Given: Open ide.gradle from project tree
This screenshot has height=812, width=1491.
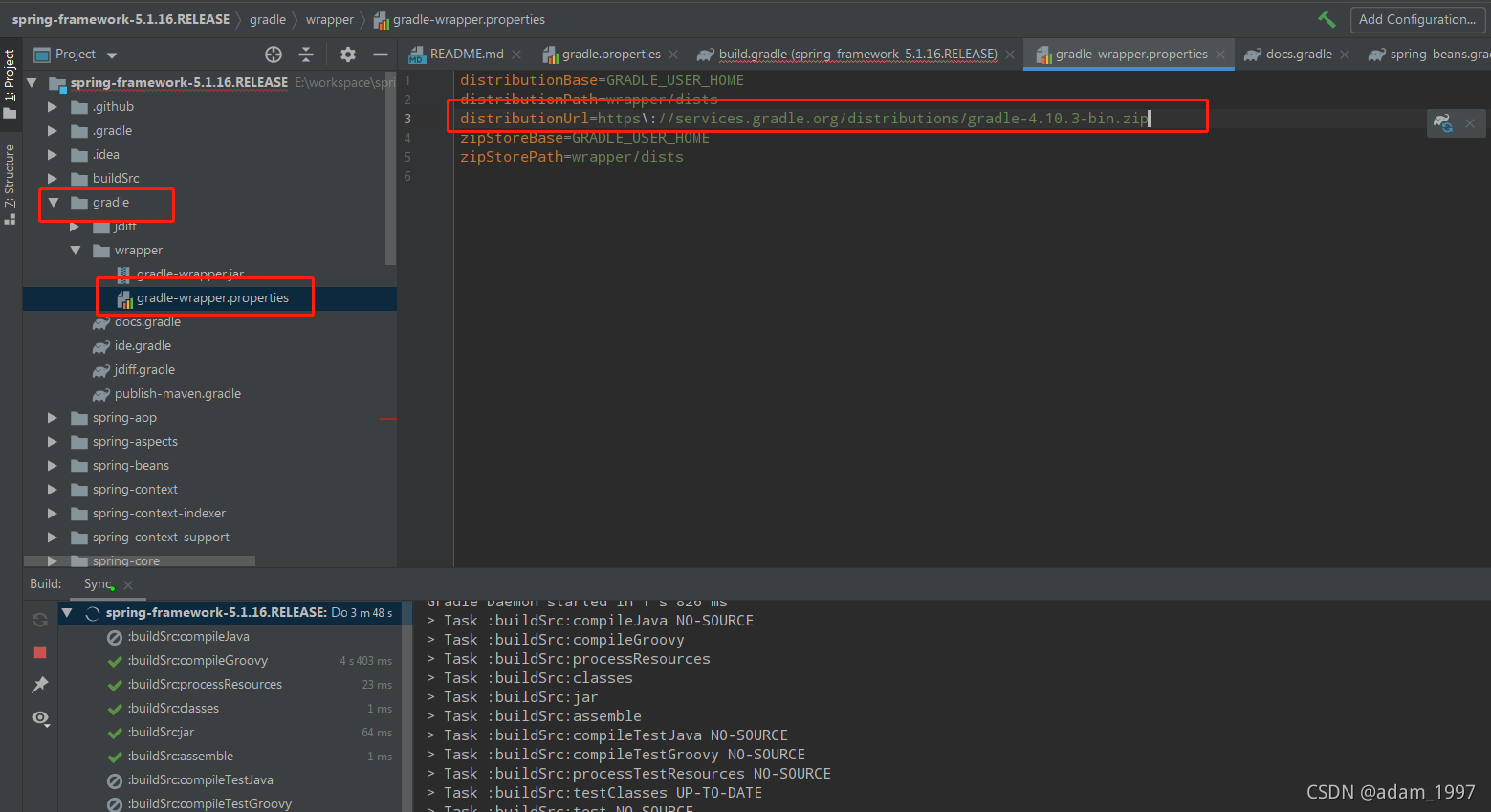Looking at the screenshot, I should [143, 346].
